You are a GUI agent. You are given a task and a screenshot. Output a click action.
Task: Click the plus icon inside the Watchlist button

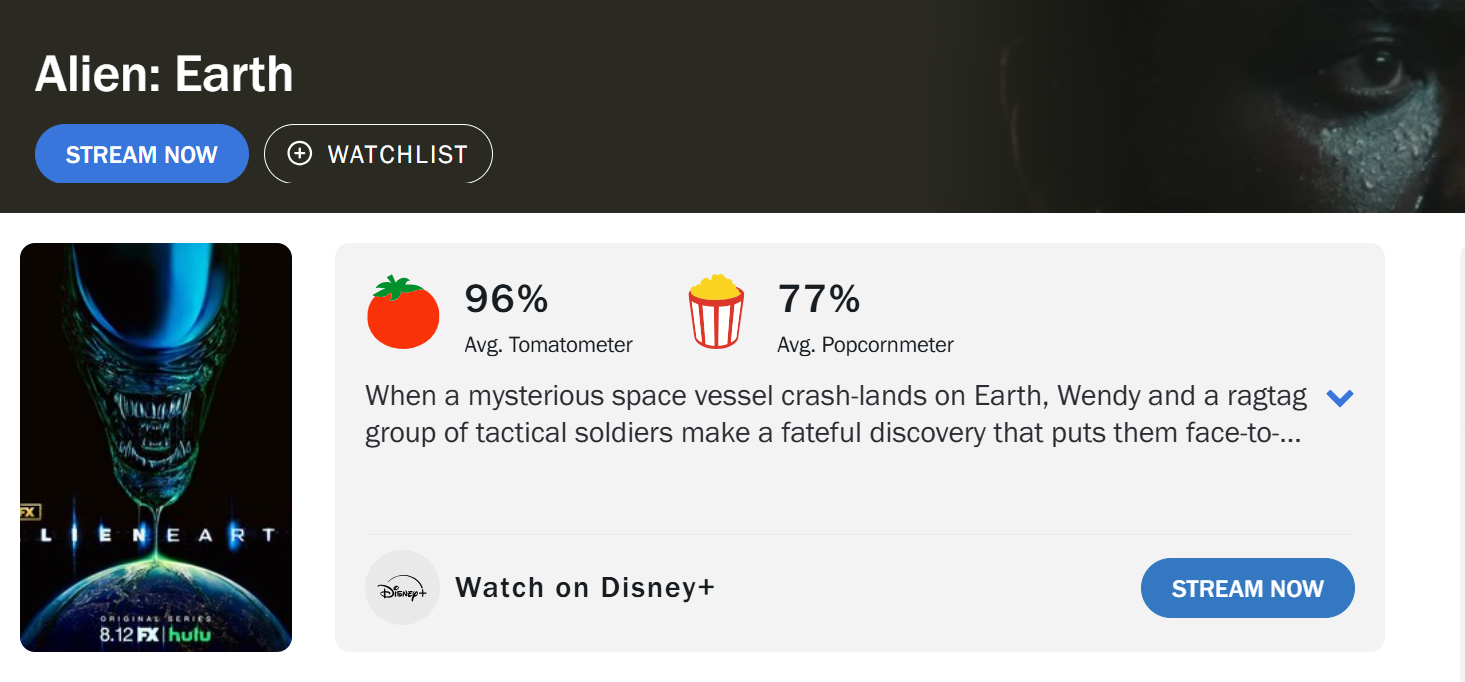(299, 153)
